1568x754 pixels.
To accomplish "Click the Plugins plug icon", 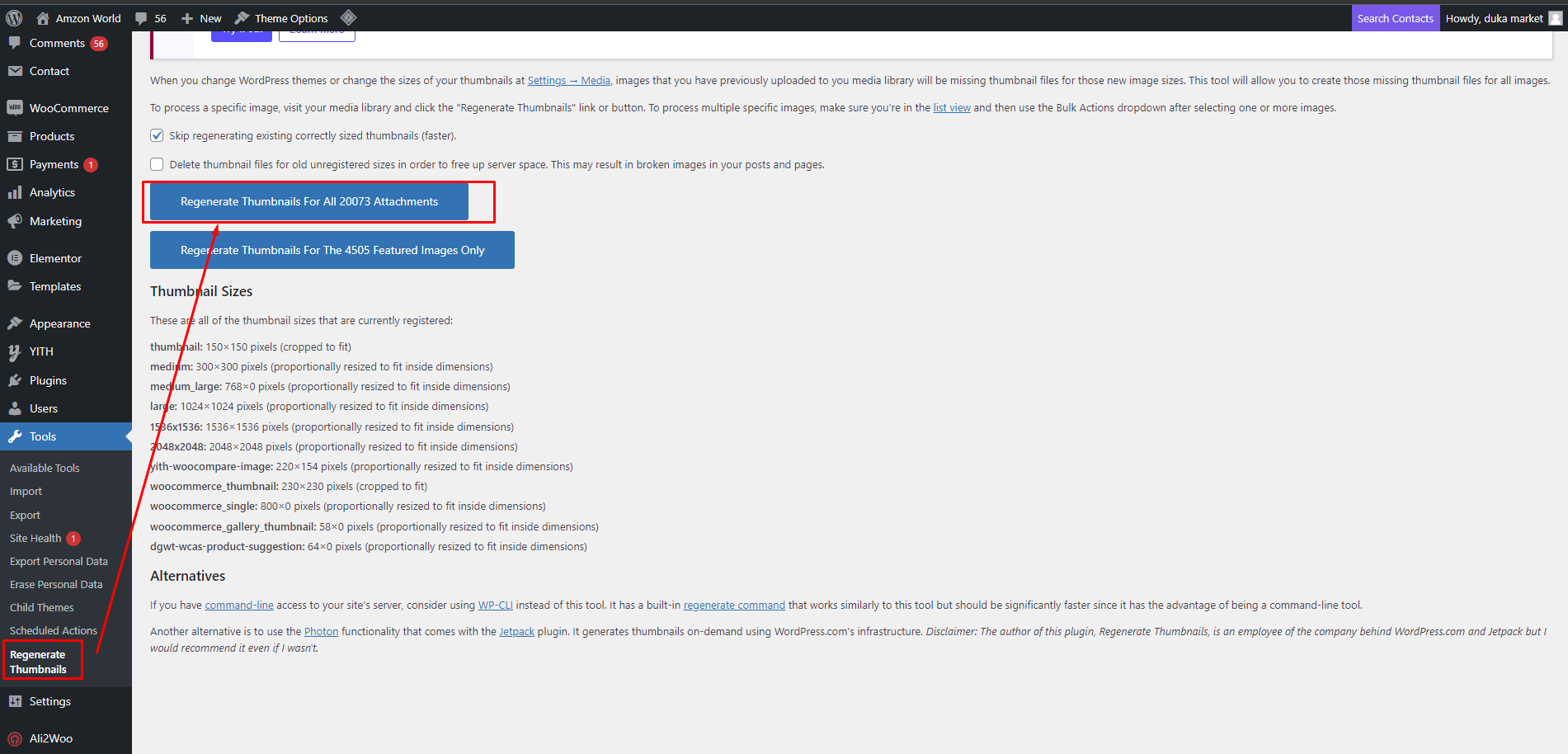I will click(x=15, y=380).
